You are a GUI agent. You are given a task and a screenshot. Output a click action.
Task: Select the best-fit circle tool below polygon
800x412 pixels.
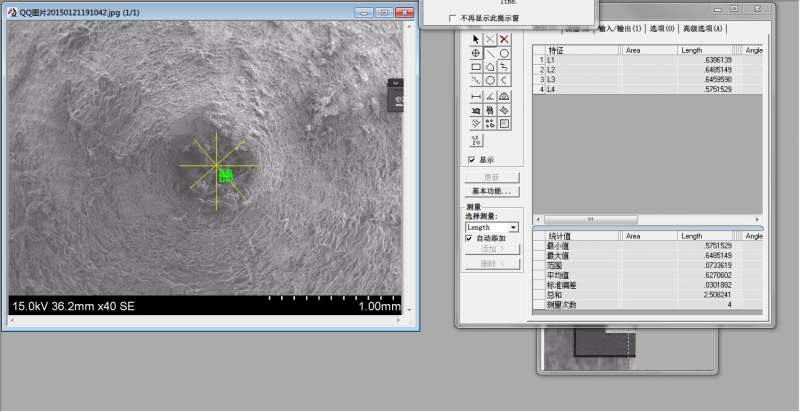(490, 80)
